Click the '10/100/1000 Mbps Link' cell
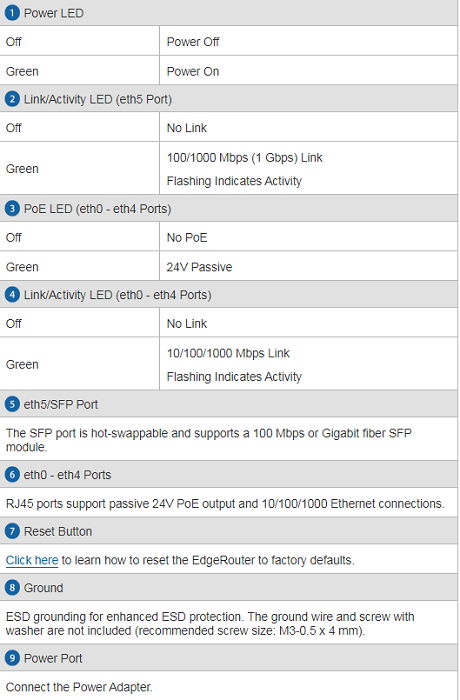 click(x=308, y=364)
